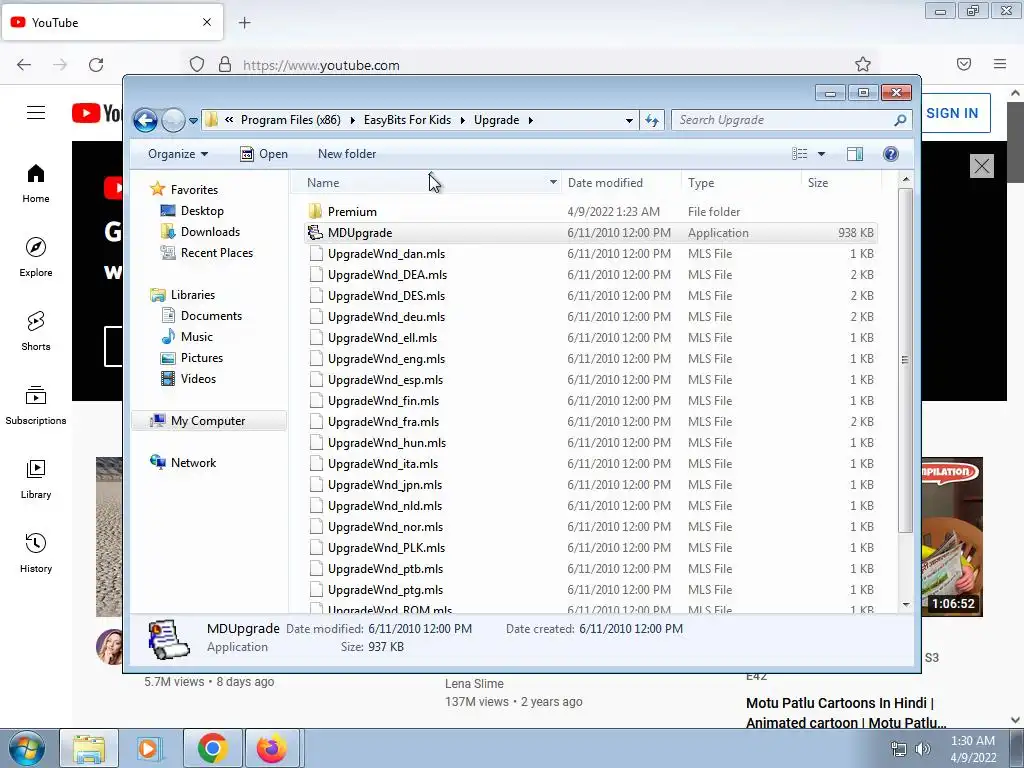Screen dimensions: 1024x768
Task: Expand Upgrade breadcrumb arrow
Action: [530, 120]
